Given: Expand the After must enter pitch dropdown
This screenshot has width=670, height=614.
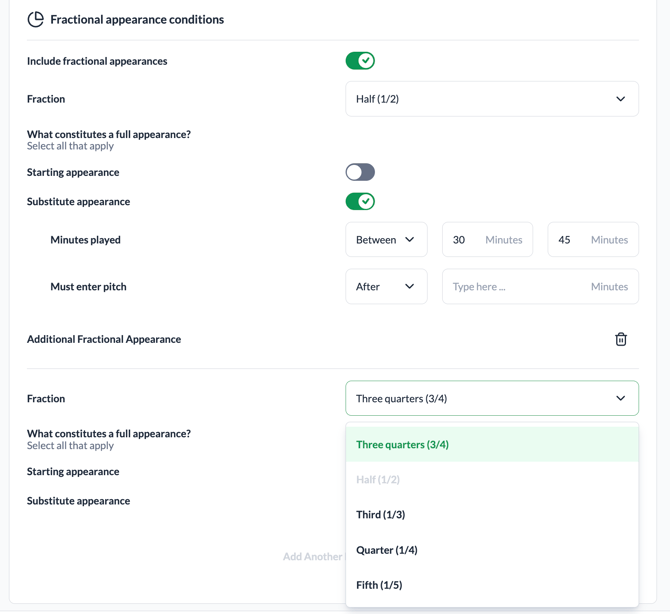Looking at the screenshot, I should click(x=386, y=287).
